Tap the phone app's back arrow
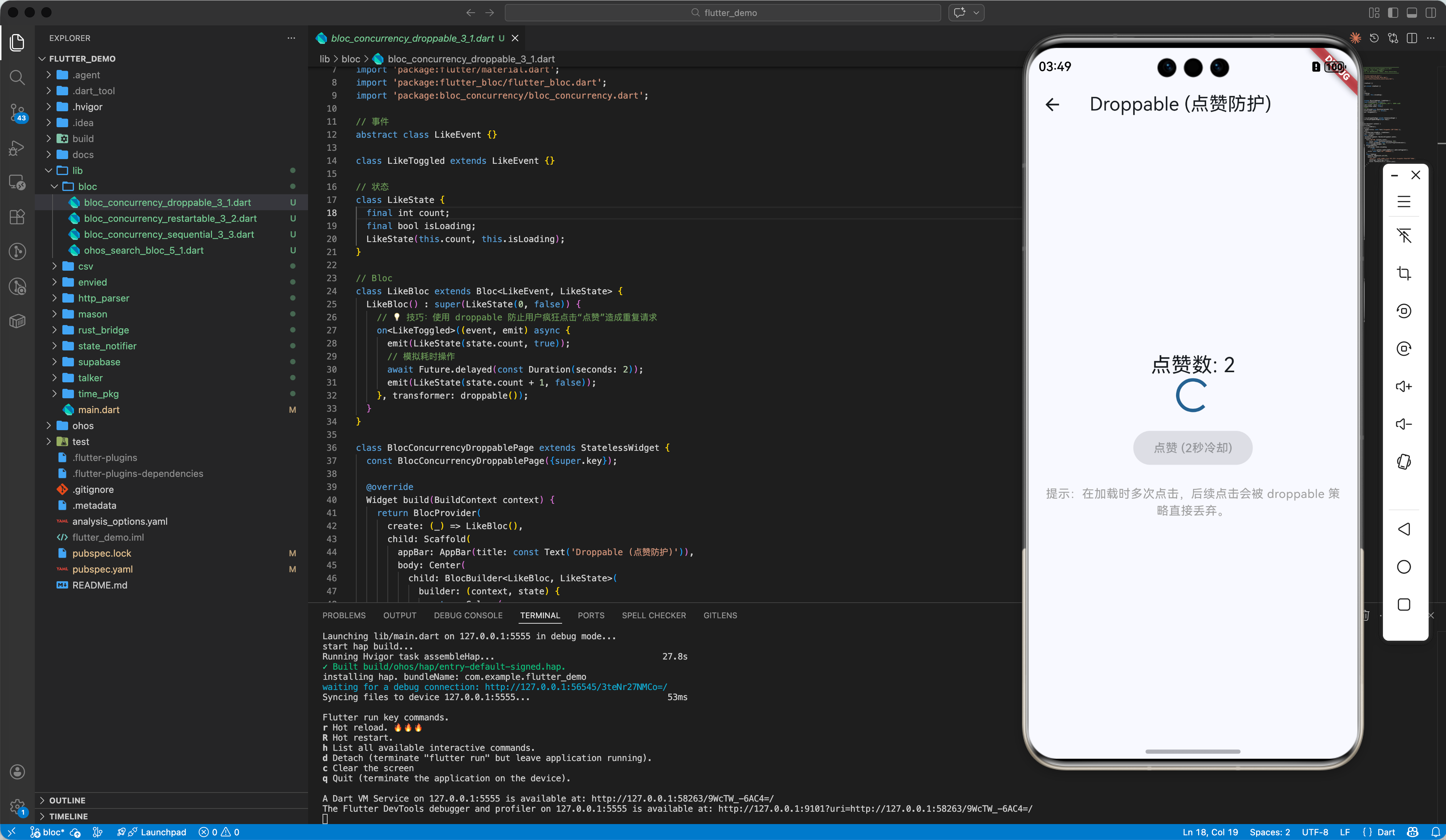 coord(1052,104)
